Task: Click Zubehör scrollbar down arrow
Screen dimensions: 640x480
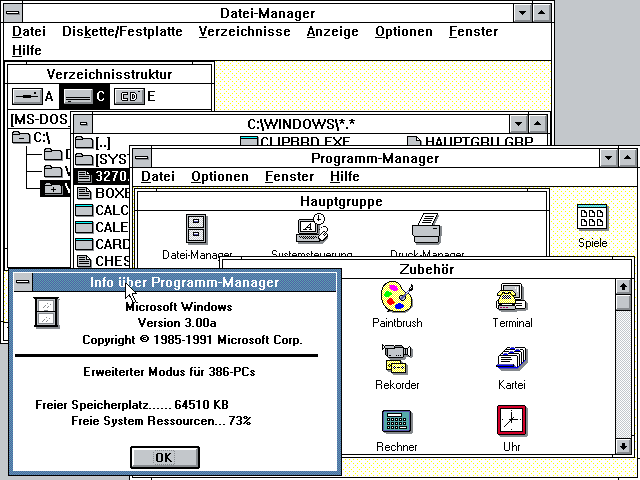Action: click(x=623, y=446)
